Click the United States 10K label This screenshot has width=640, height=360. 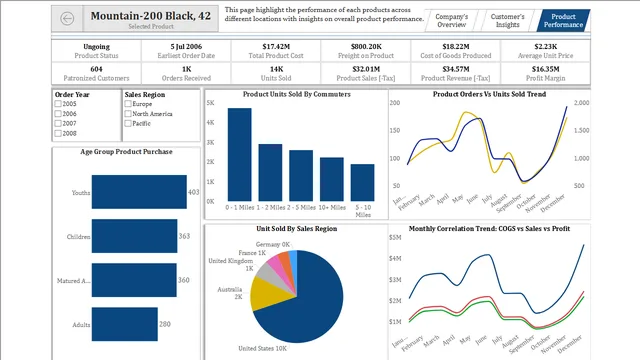(262, 349)
